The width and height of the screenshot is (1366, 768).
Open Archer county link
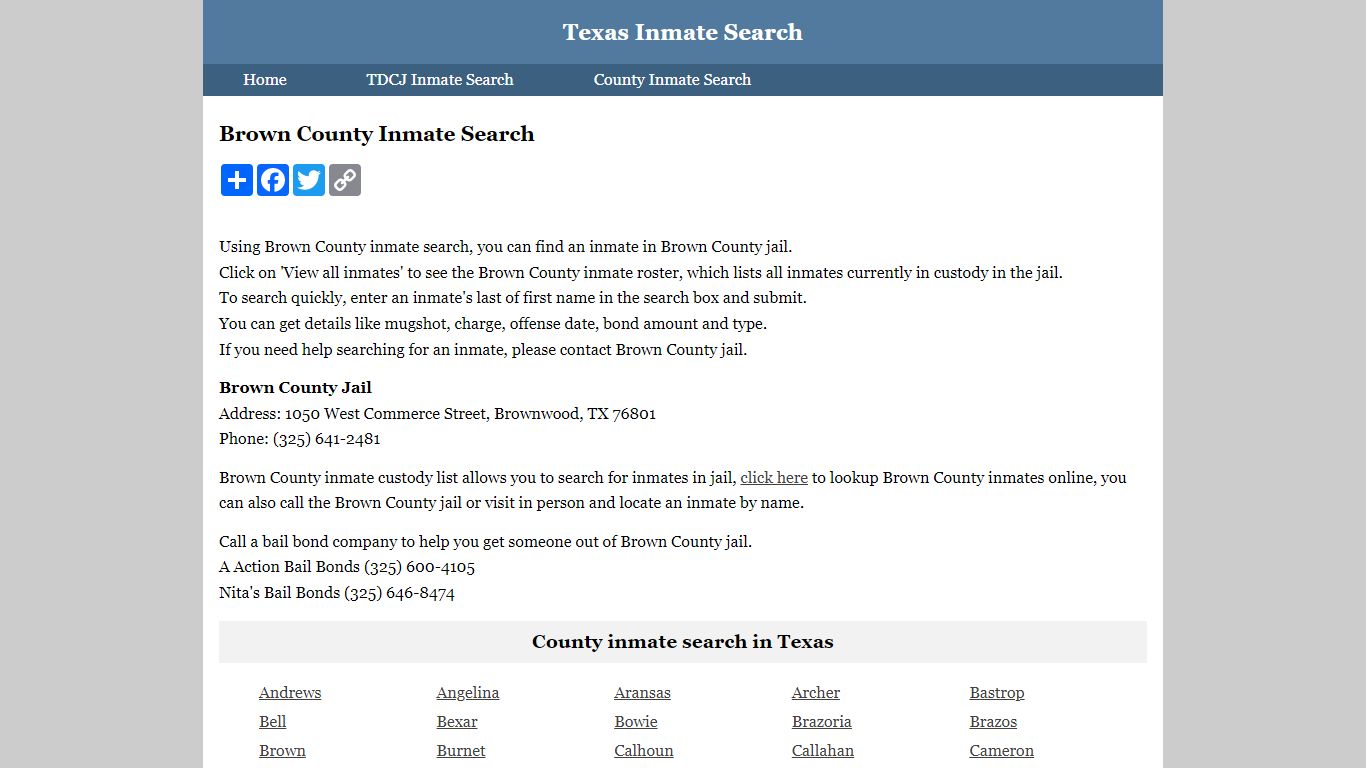coord(816,693)
